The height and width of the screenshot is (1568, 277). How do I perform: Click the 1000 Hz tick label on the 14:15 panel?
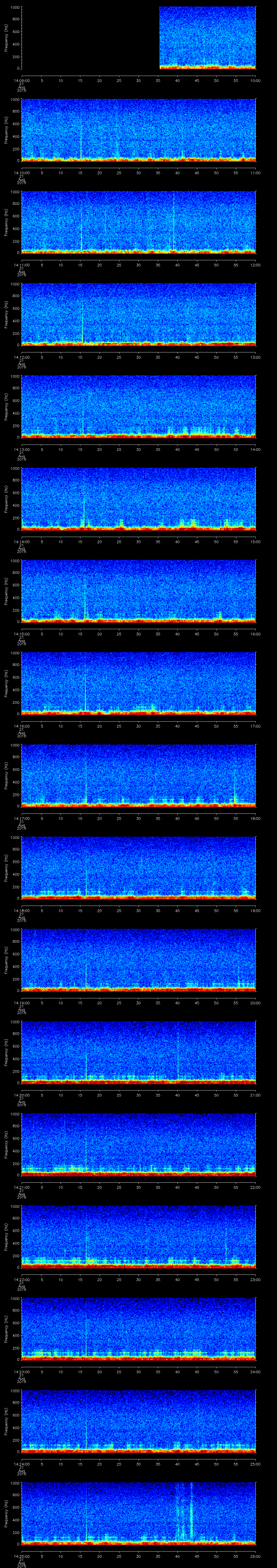tap(14, 561)
